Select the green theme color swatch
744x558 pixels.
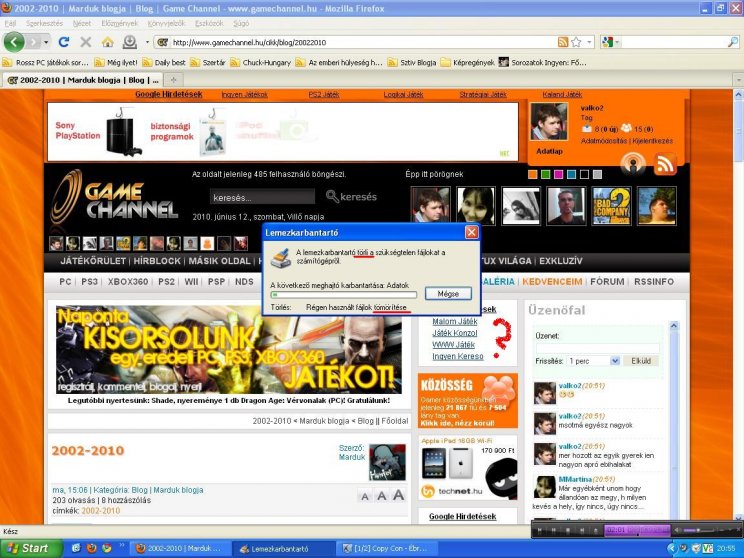(546, 175)
